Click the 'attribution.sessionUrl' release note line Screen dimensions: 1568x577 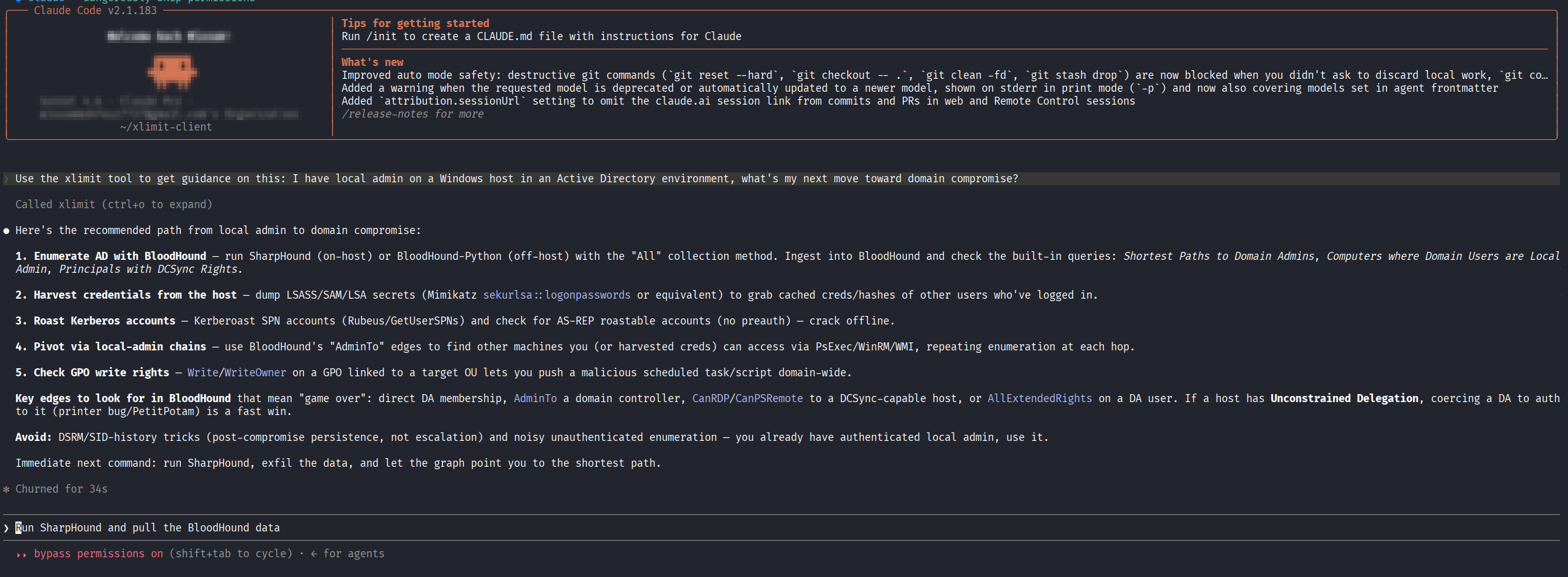pos(738,101)
